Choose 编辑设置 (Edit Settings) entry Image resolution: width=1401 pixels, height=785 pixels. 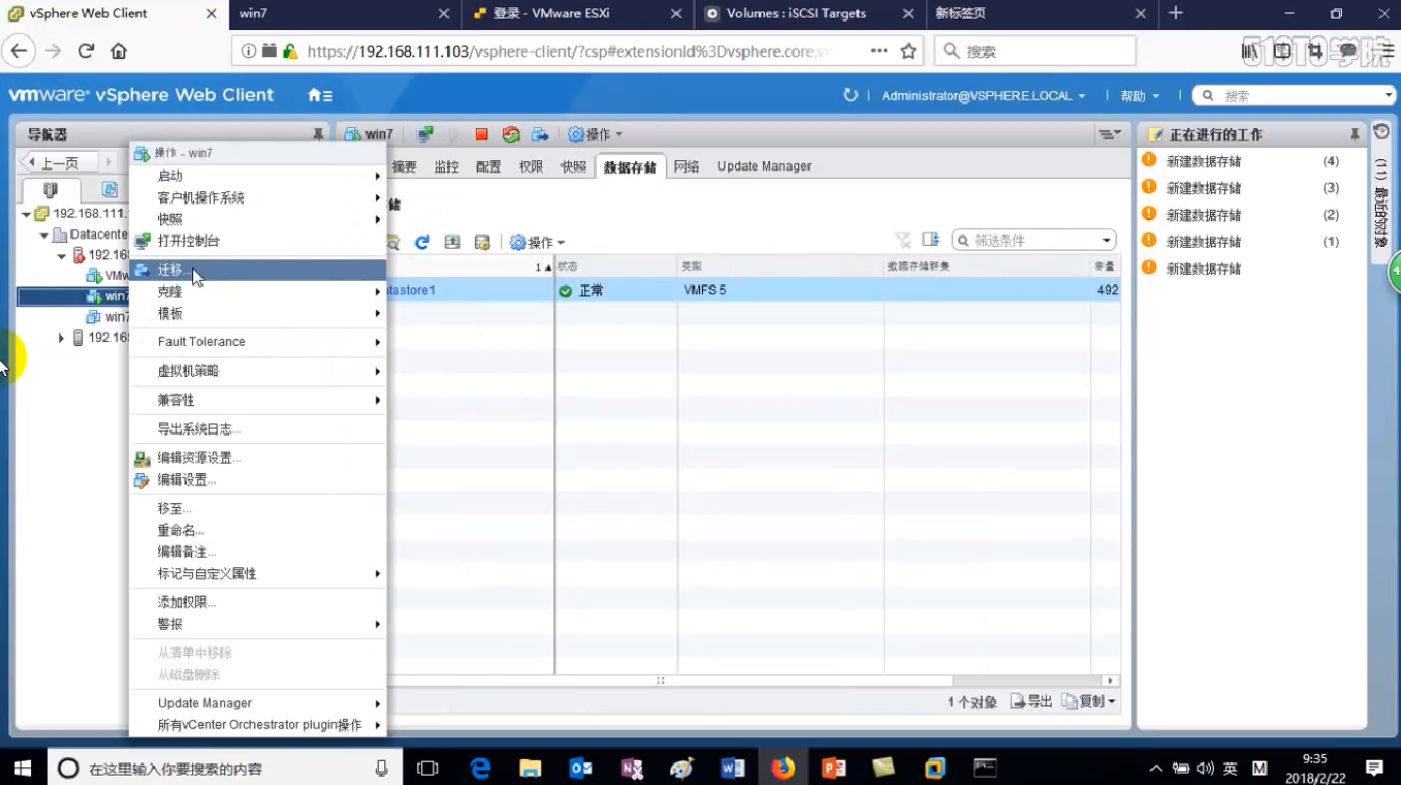pos(258,480)
